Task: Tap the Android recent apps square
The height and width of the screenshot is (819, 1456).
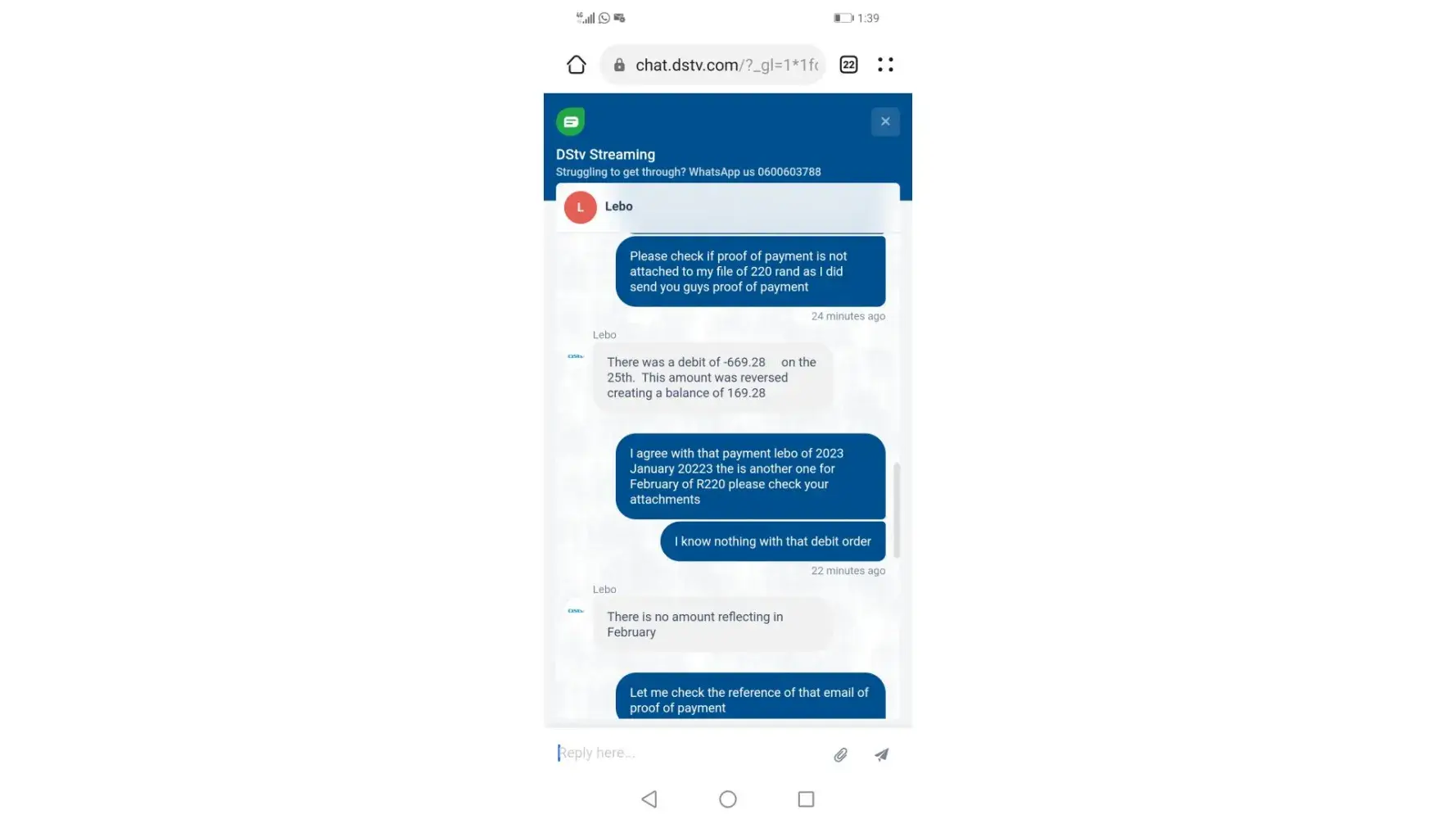Action: coord(806,799)
